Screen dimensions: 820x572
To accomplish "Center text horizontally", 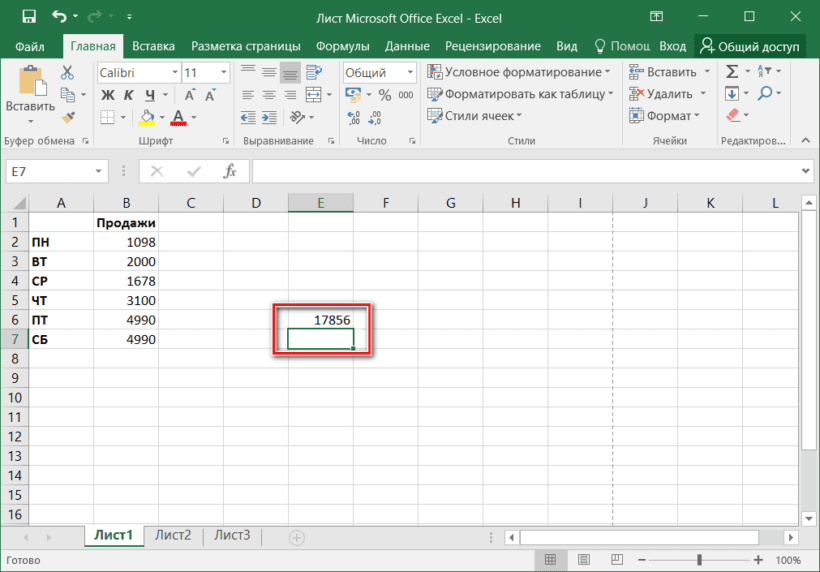I will pos(269,95).
